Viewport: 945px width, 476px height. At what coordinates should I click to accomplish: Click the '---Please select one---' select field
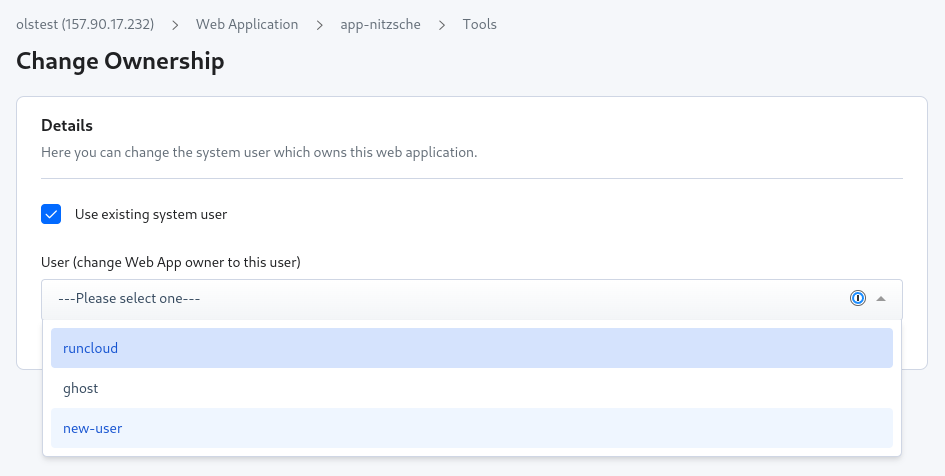472,299
